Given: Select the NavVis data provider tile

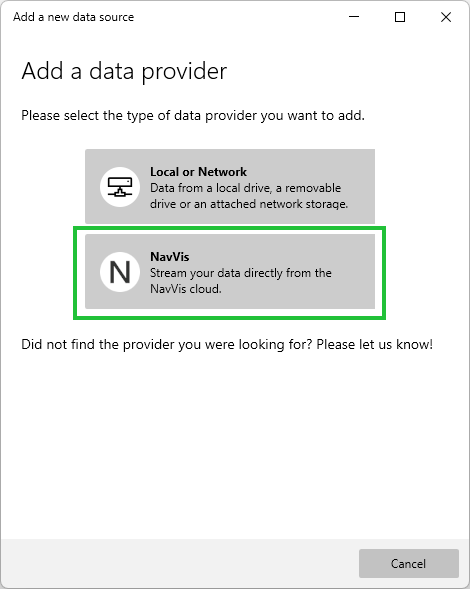Looking at the screenshot, I should pyautogui.click(x=230, y=272).
